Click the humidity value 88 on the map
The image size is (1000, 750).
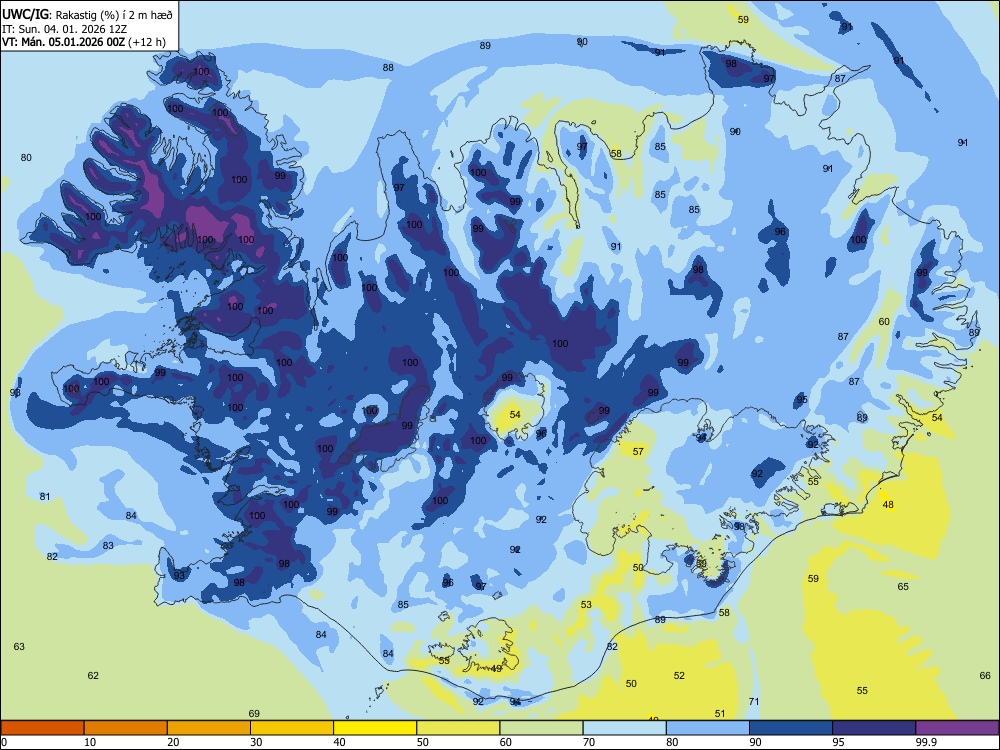388,68
